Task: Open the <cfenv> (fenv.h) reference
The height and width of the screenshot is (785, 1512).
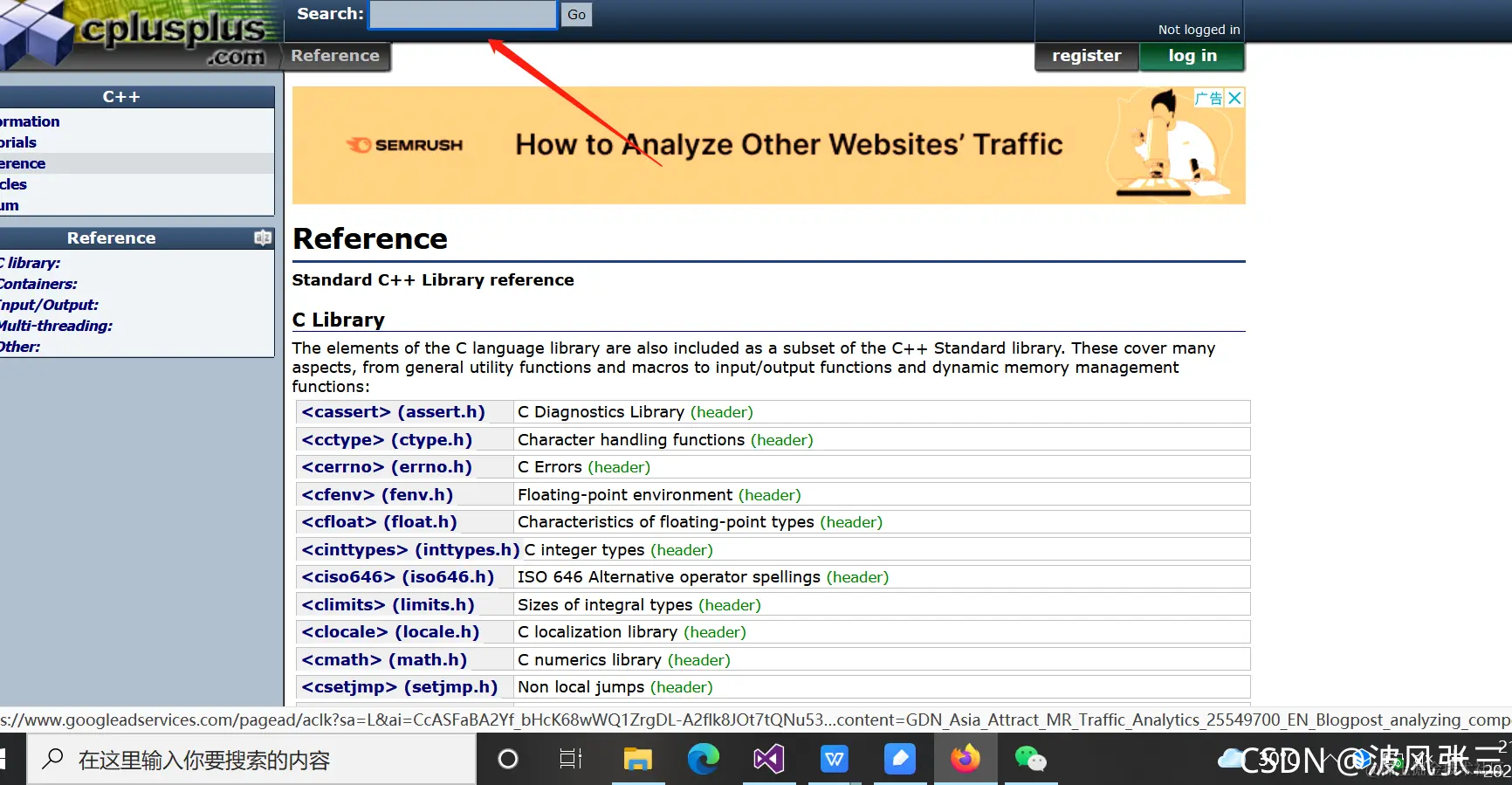Action: click(377, 495)
